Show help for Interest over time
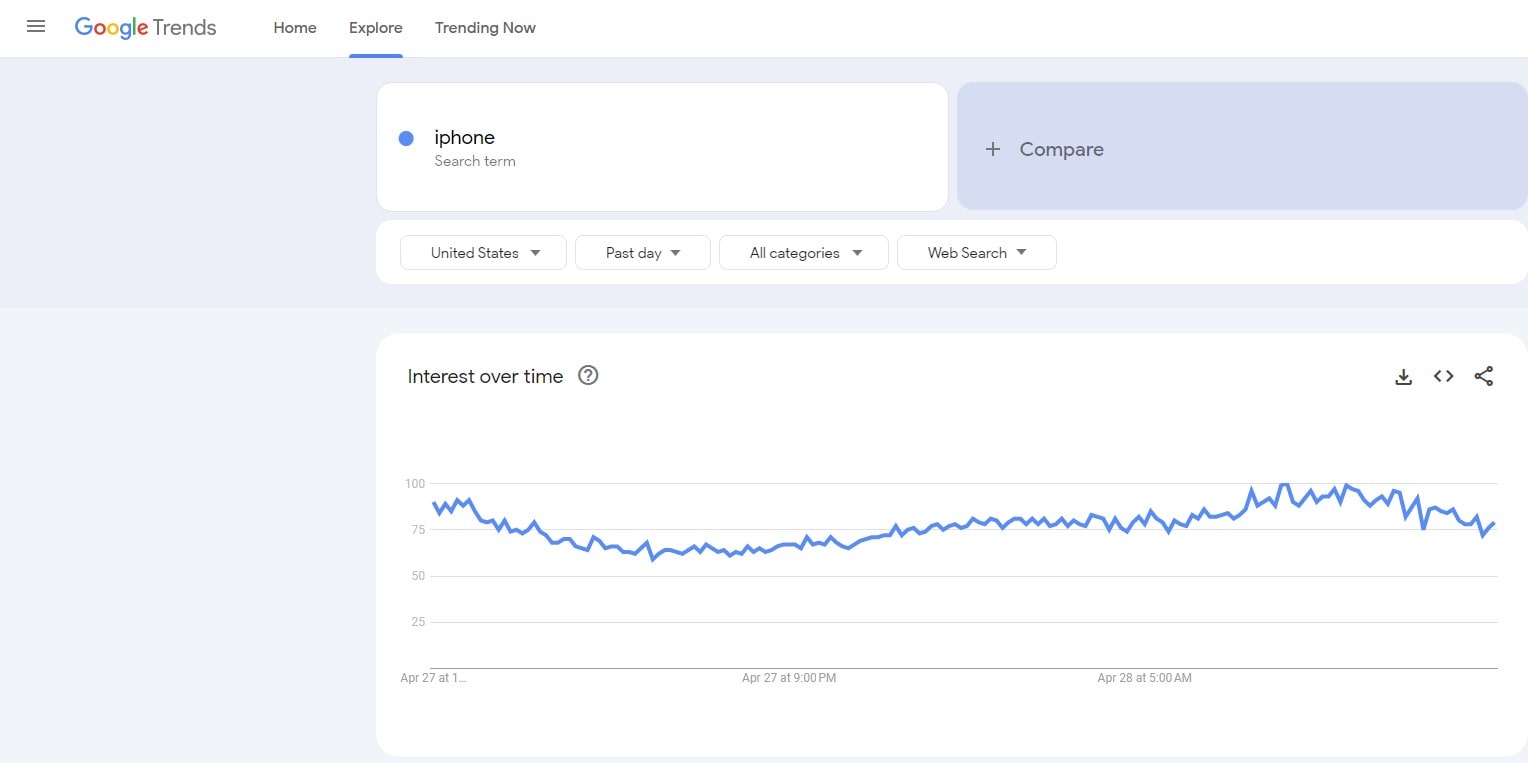 click(588, 376)
